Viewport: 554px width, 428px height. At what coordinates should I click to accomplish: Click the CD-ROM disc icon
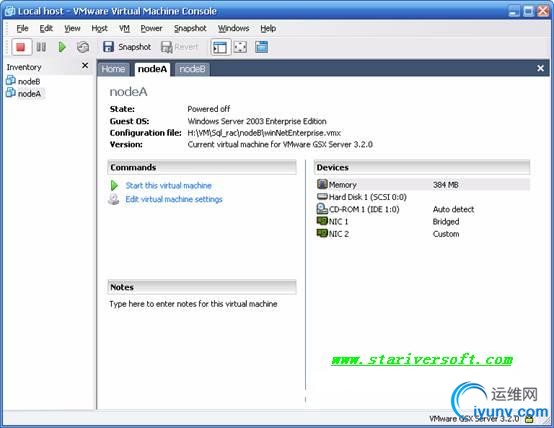[322, 209]
